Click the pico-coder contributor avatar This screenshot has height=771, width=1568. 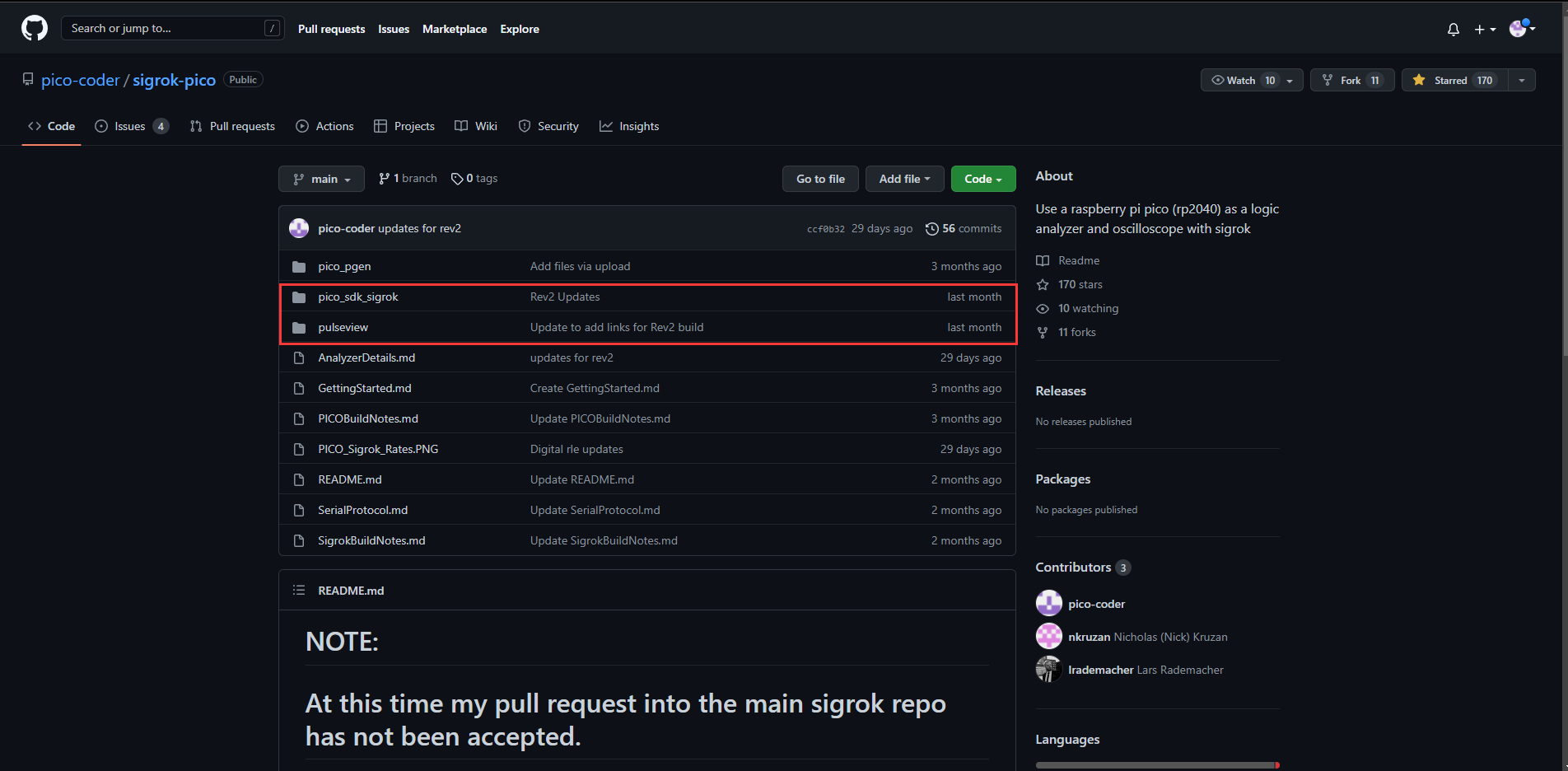tap(1049, 604)
